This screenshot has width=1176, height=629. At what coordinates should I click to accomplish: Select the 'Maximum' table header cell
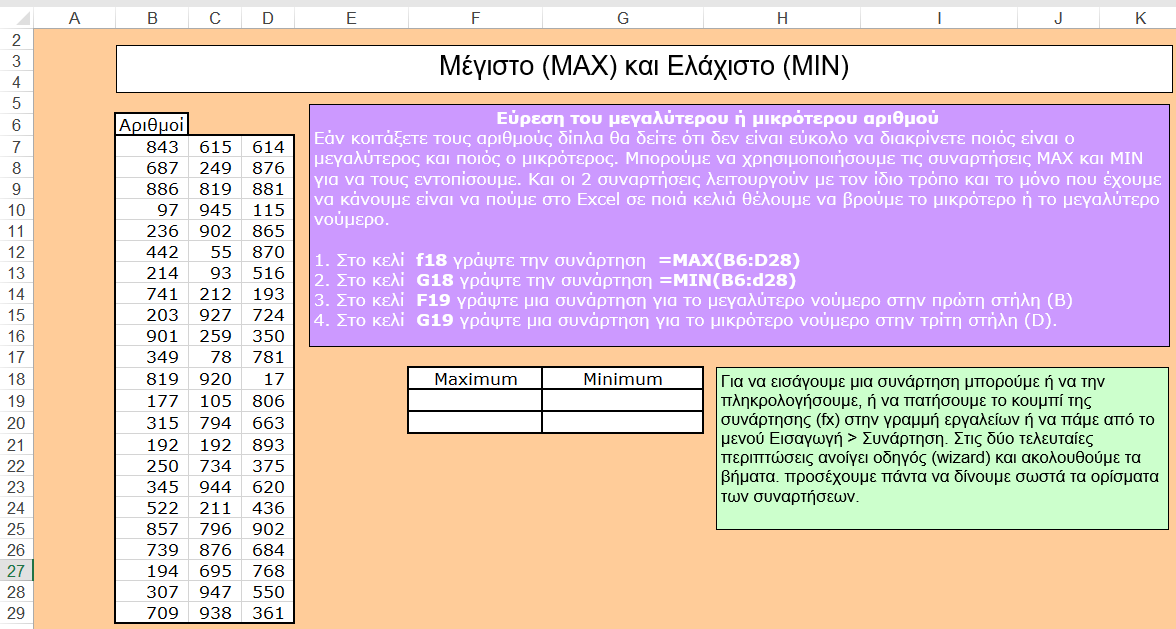coord(475,379)
